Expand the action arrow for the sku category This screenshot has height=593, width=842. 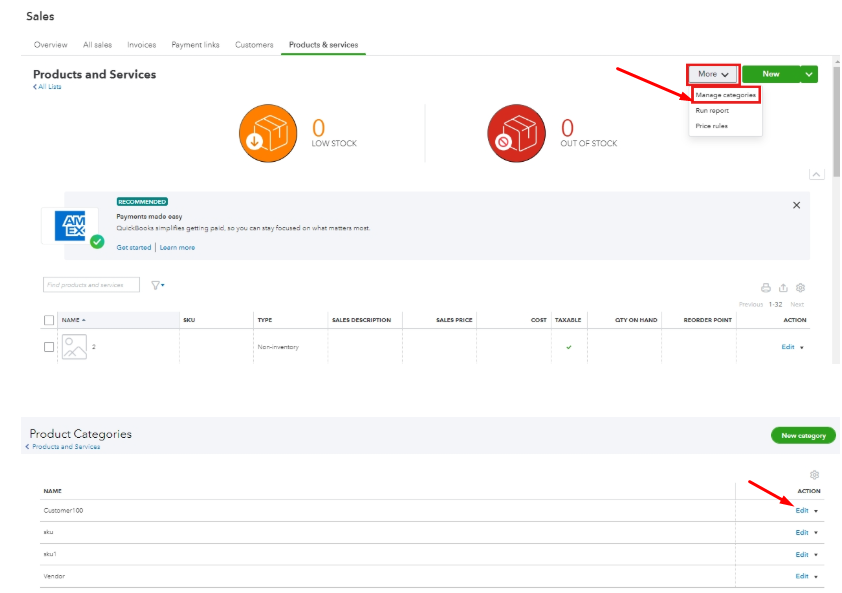pyautogui.click(x=816, y=533)
